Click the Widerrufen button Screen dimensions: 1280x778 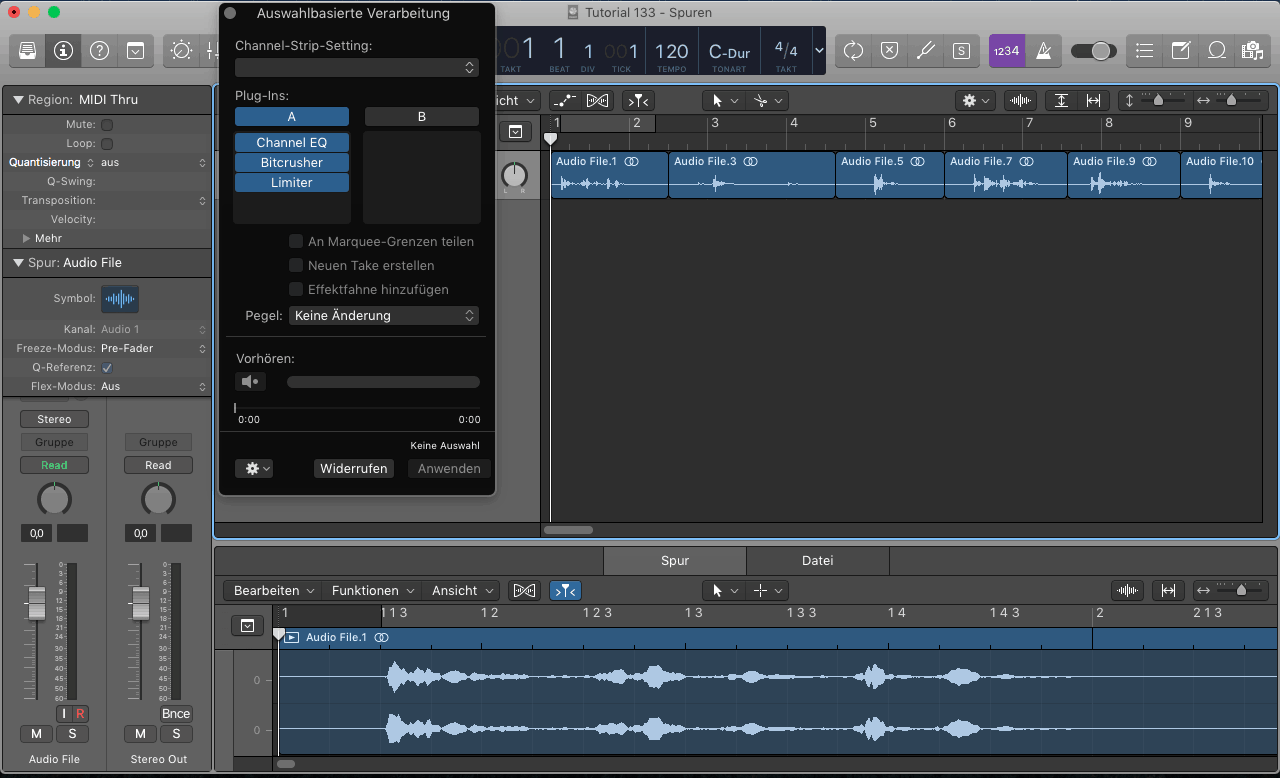click(x=353, y=468)
